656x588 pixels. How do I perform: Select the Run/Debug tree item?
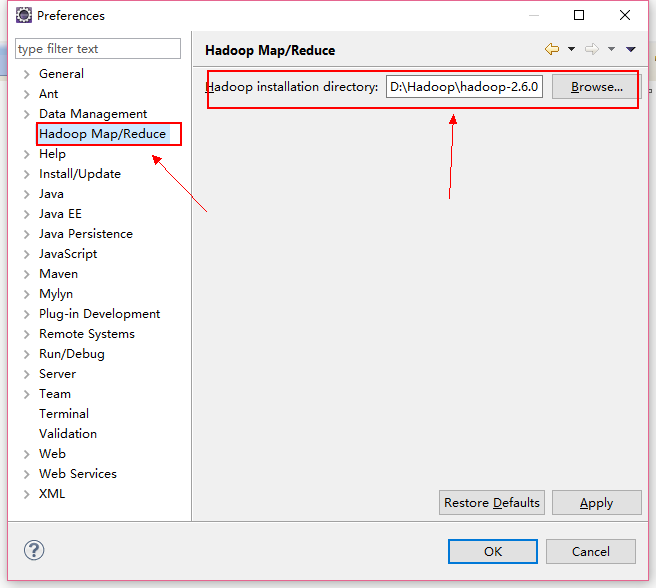[72, 354]
